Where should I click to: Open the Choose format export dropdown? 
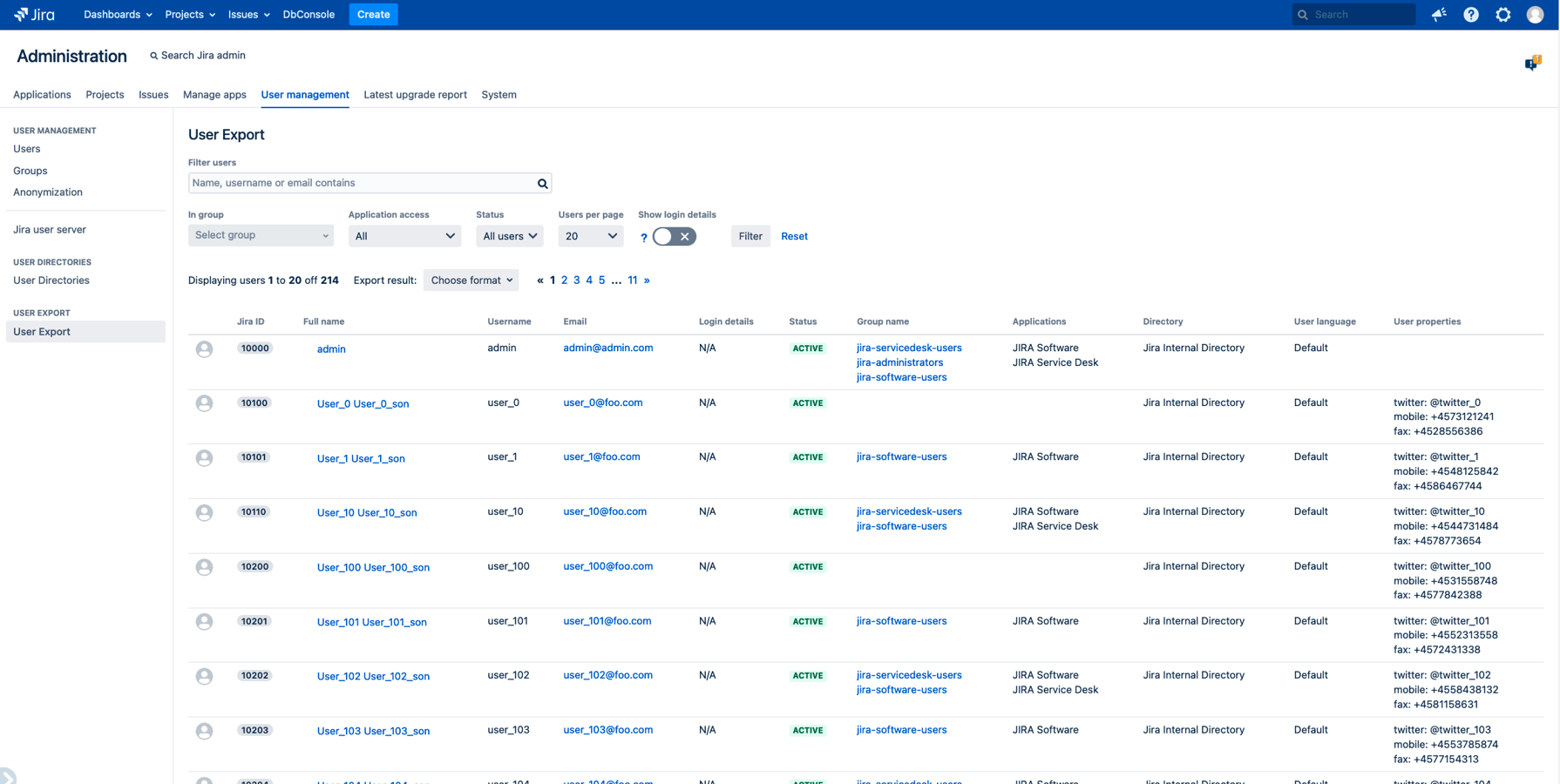coord(471,280)
